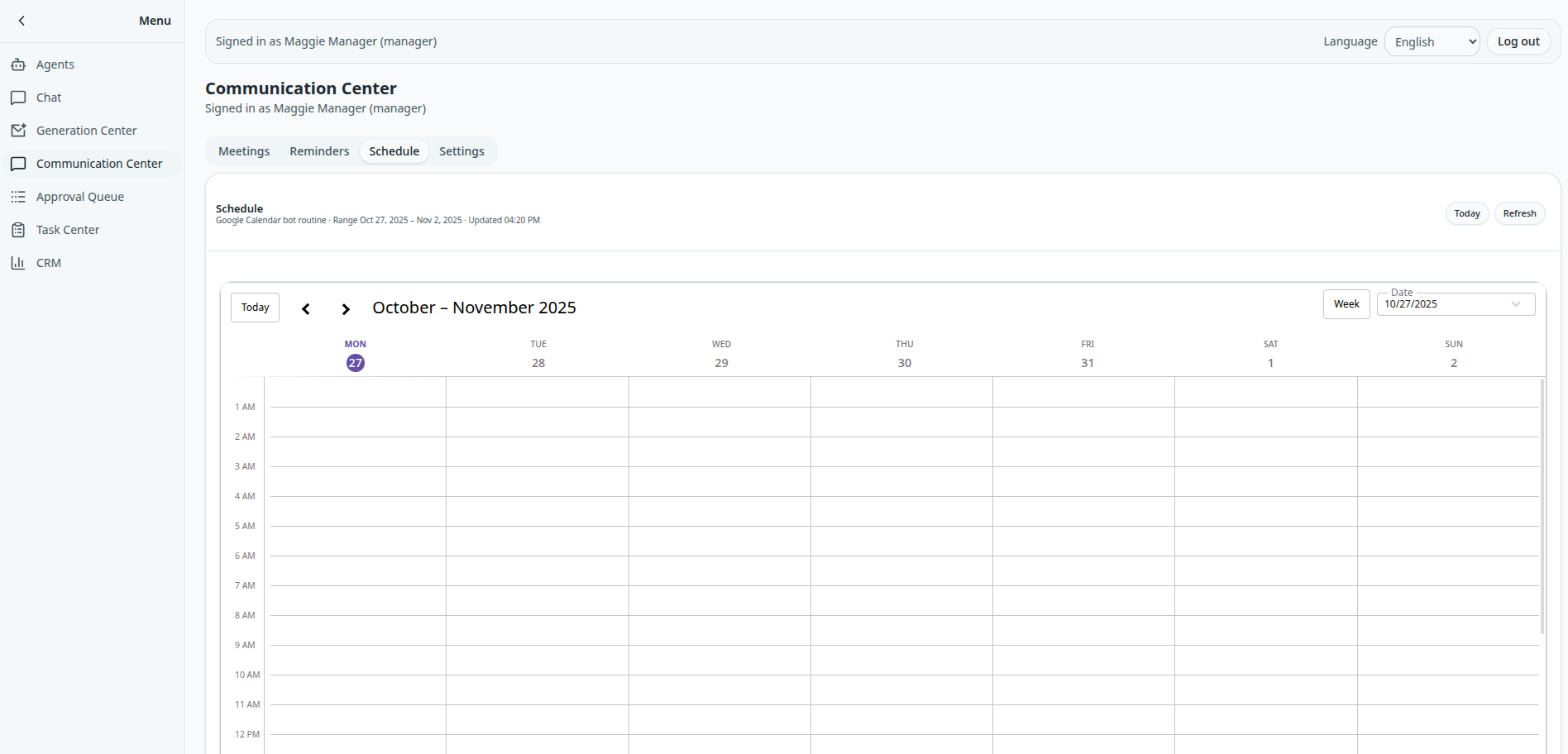Advance to next week in calendar

pos(346,308)
